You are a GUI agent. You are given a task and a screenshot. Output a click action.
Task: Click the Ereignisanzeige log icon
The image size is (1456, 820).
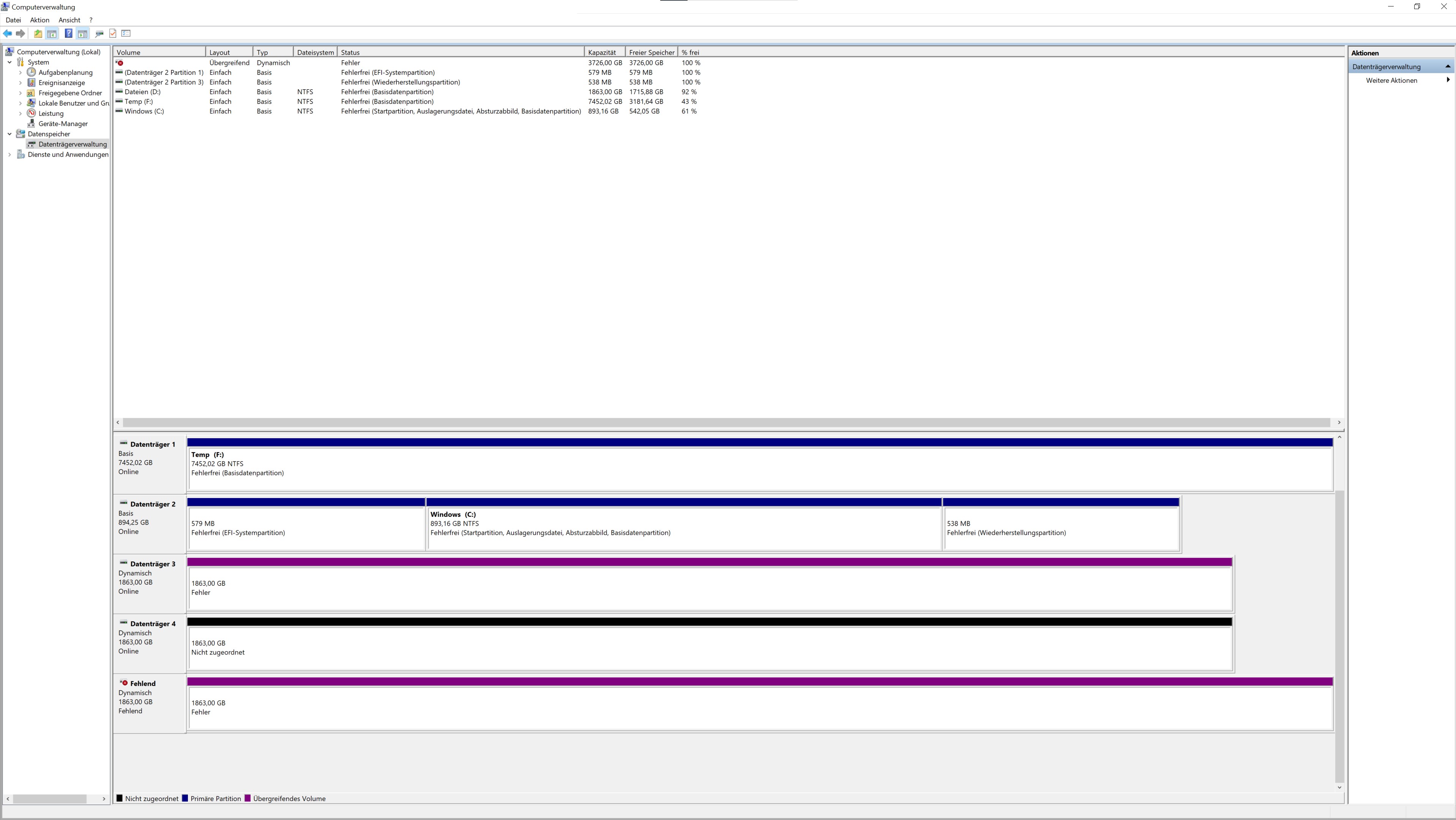pyautogui.click(x=32, y=82)
